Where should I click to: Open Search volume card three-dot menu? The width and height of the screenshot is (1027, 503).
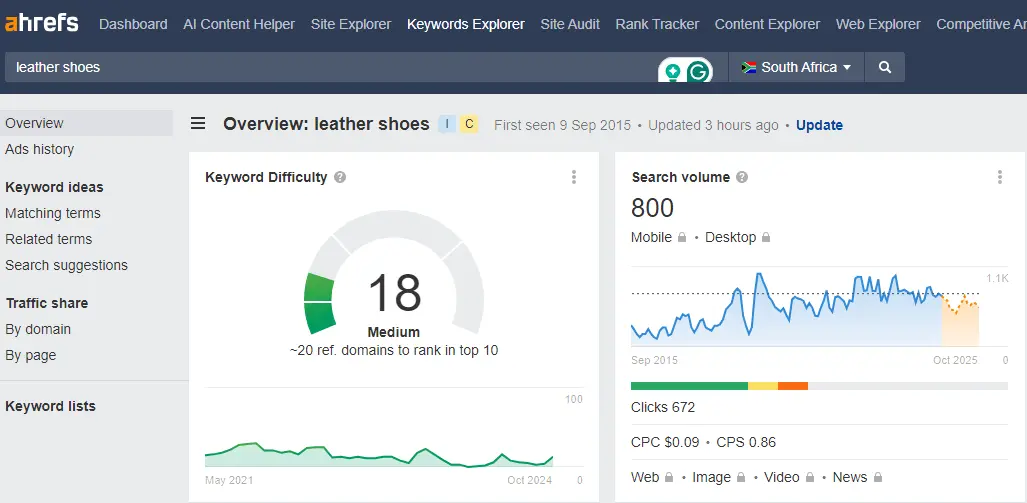pos(999,177)
